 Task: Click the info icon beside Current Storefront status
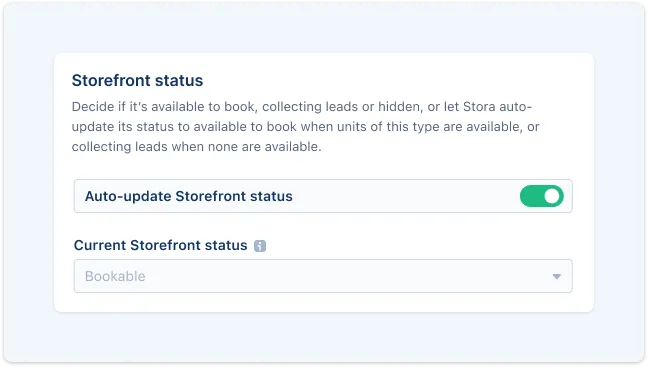tap(260, 246)
